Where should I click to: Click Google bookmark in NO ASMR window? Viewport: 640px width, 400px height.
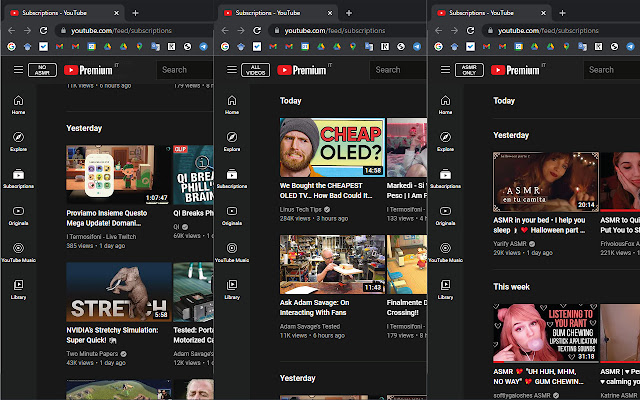click(x=11, y=47)
